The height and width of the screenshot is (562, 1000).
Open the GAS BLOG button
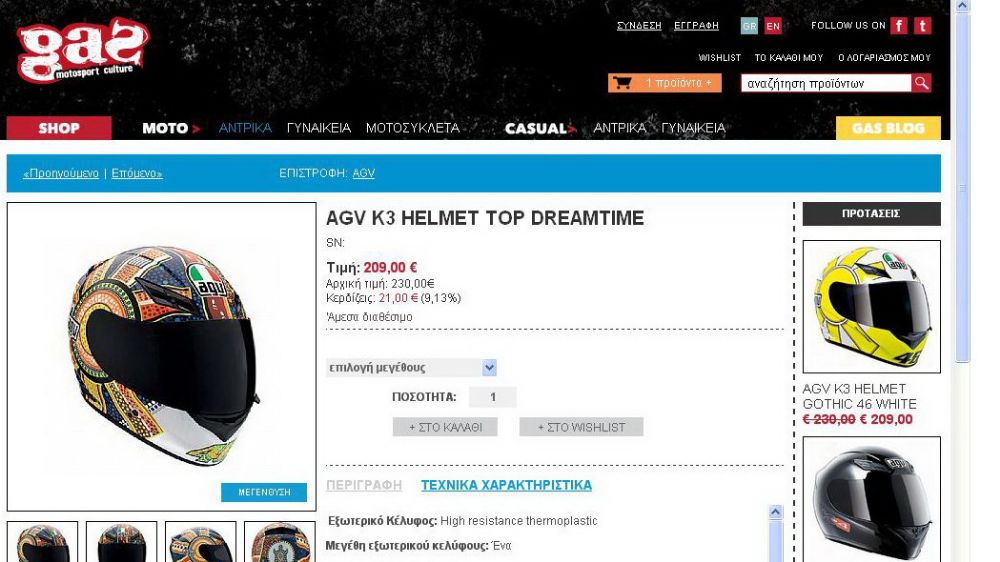[x=888, y=128]
